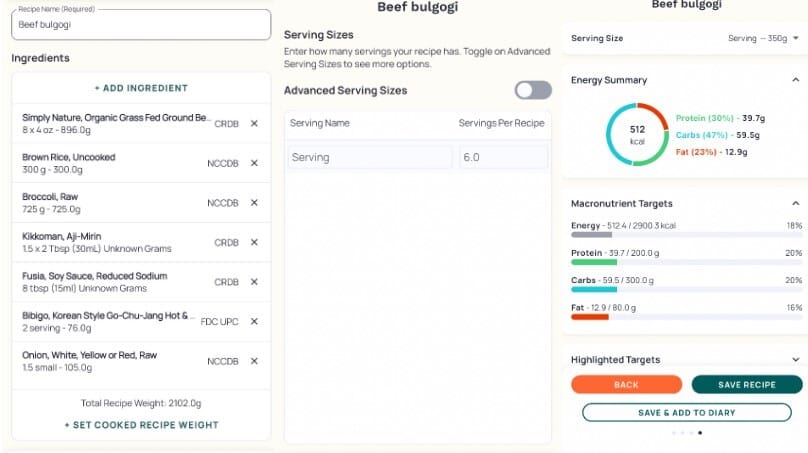Click Save & Add to Diary
The height and width of the screenshot is (453, 808).
click(x=686, y=412)
